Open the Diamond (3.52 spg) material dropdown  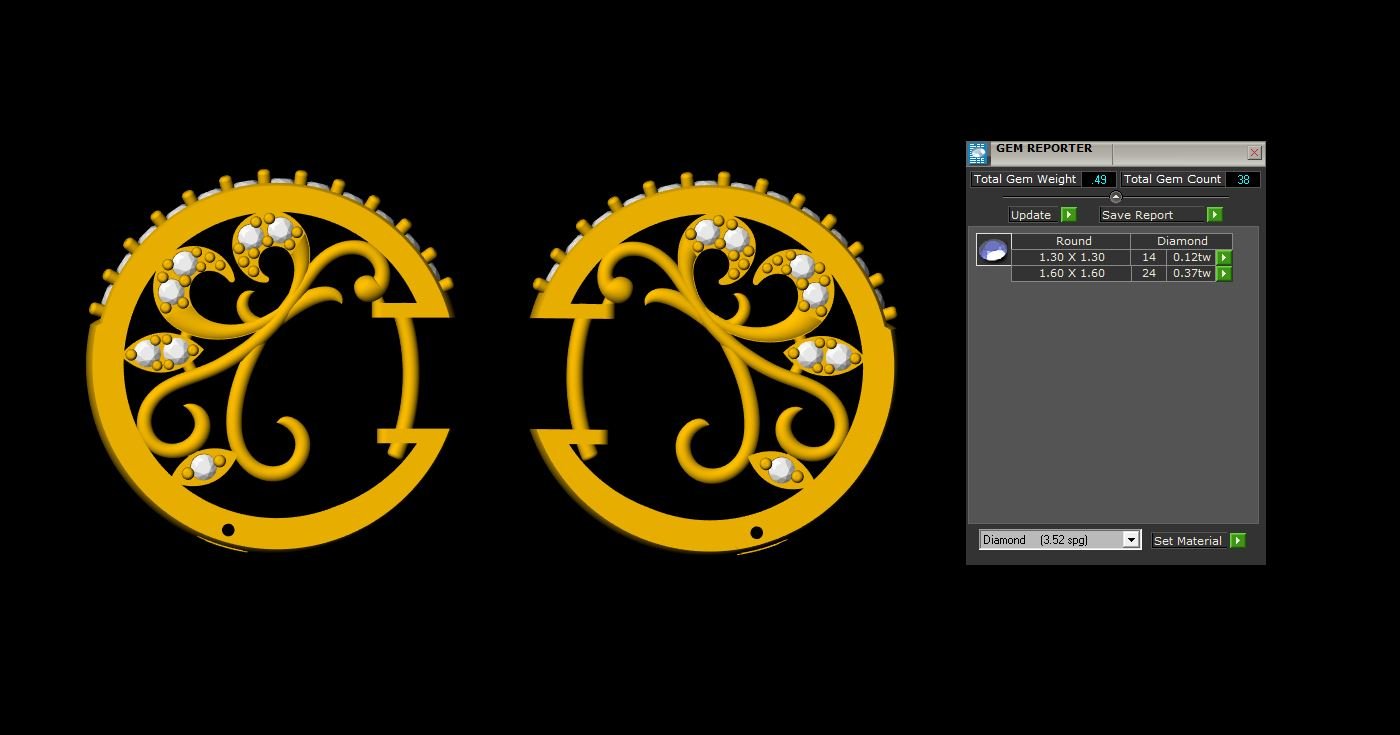[x=1130, y=540]
